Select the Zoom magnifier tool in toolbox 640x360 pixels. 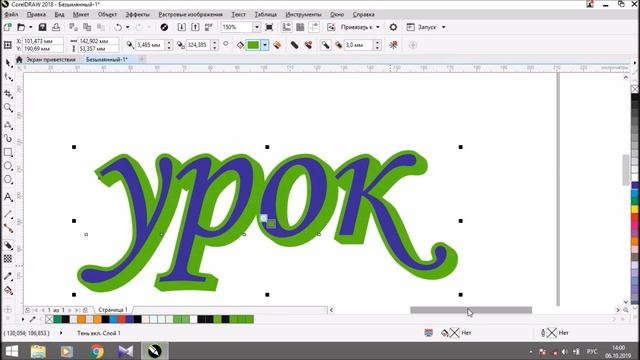8,108
